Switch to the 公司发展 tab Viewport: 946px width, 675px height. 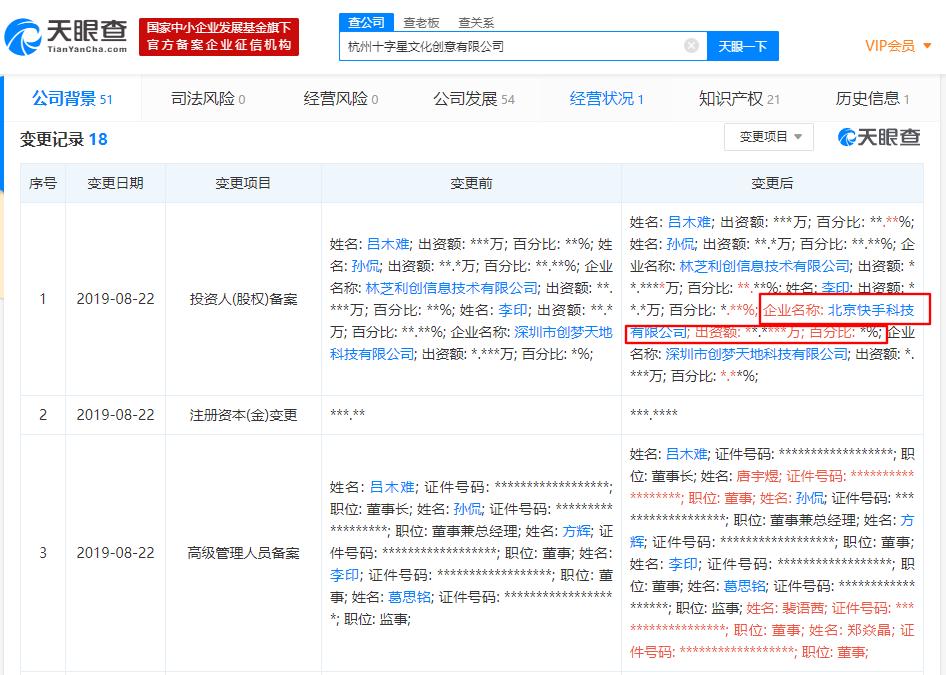(x=474, y=98)
